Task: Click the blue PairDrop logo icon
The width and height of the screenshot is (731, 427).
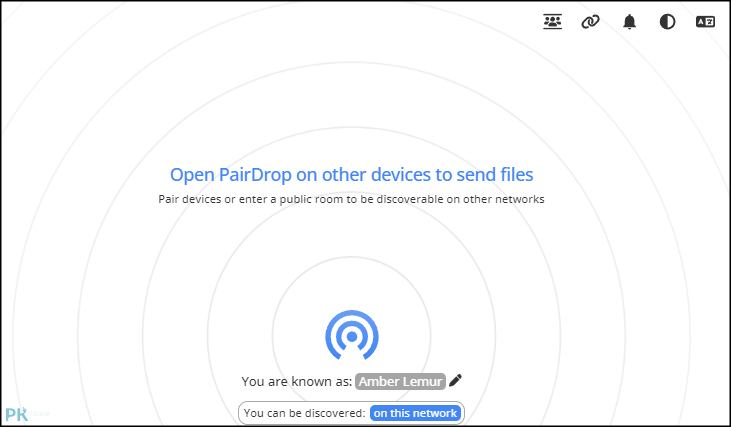Action: click(352, 335)
